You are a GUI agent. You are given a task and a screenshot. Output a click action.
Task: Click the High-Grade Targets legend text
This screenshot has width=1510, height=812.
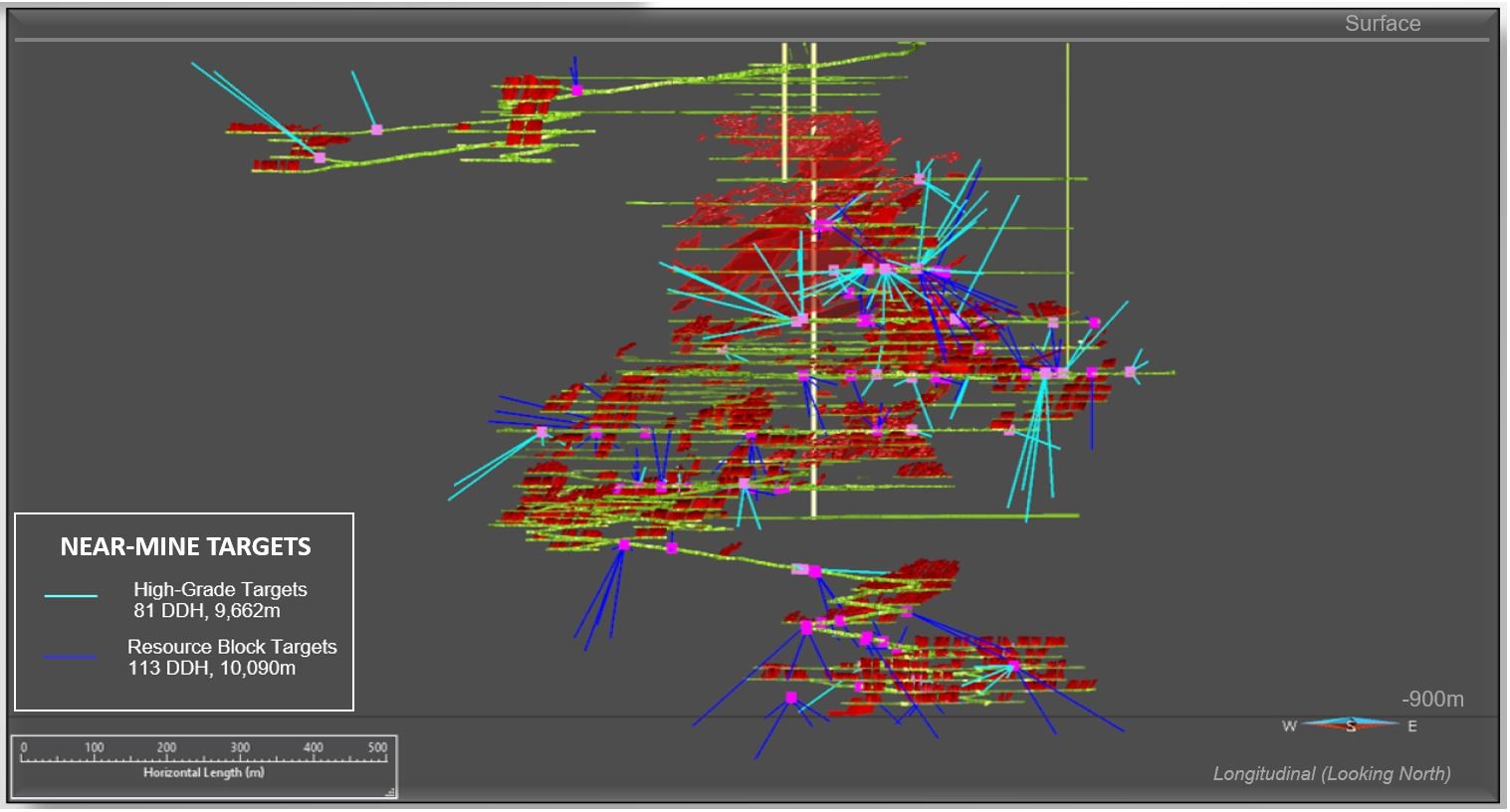click(x=220, y=589)
